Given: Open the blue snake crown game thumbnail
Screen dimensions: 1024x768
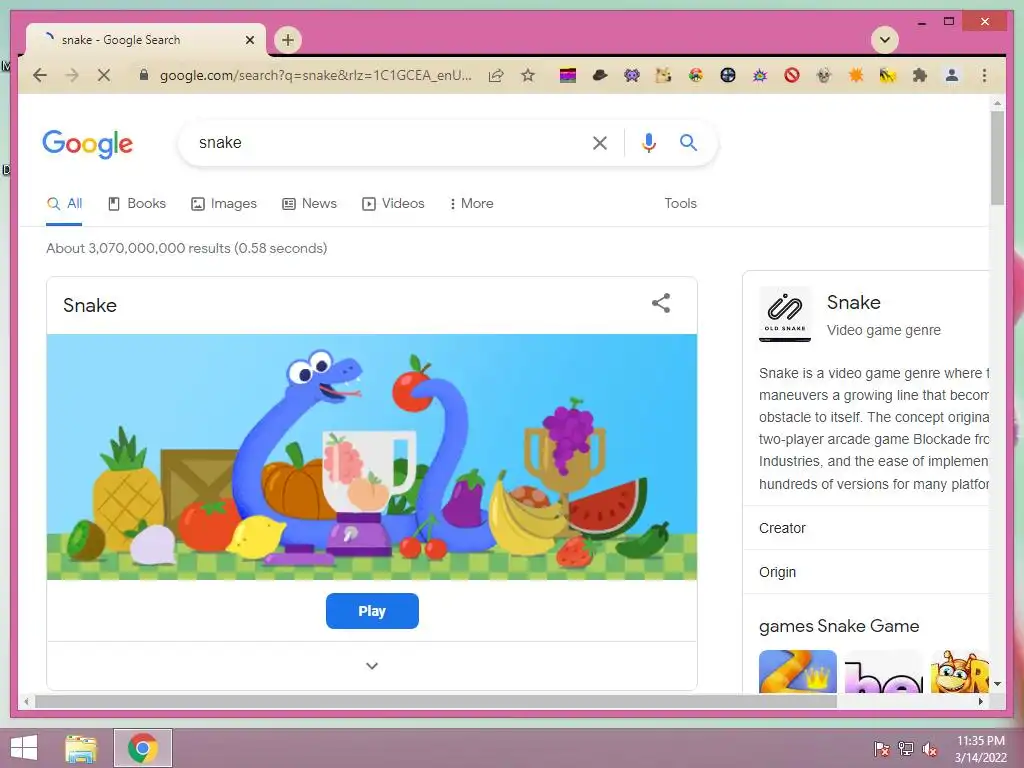Looking at the screenshot, I should (x=797, y=671).
